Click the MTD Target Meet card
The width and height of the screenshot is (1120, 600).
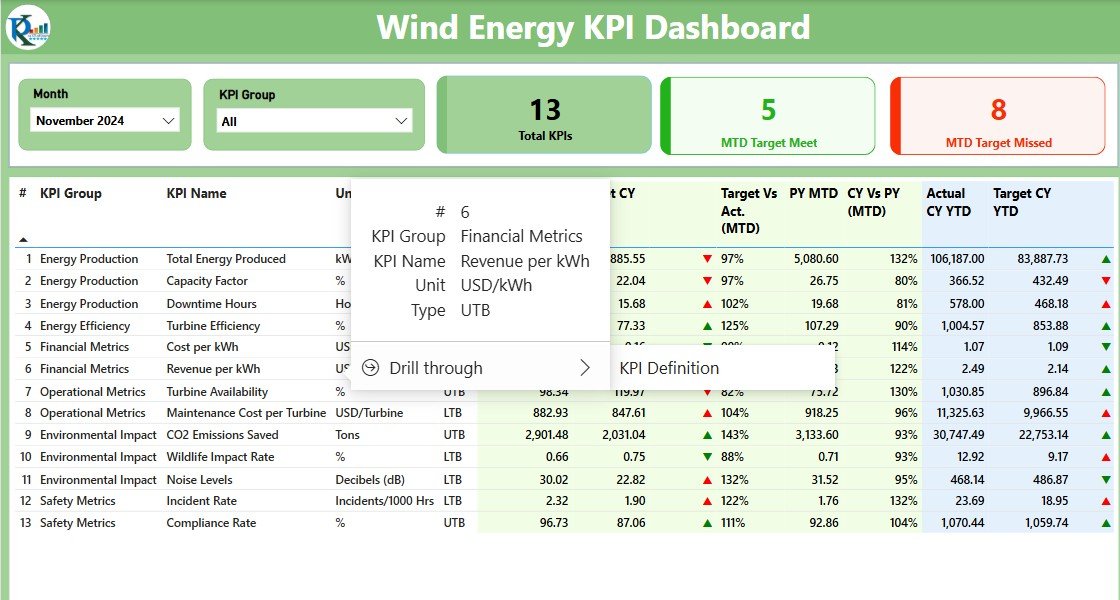768,116
